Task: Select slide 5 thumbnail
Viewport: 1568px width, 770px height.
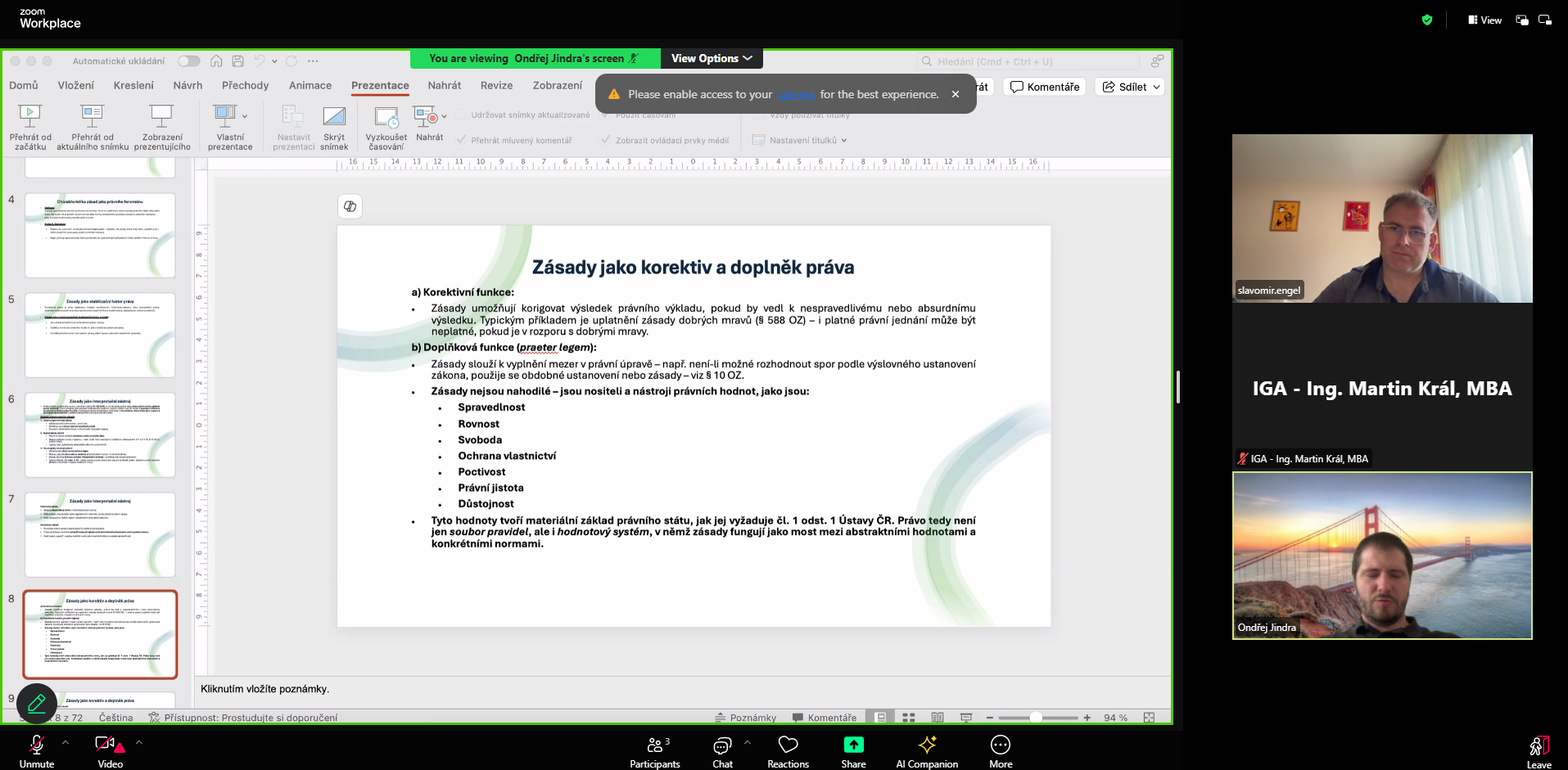Action: coord(100,335)
